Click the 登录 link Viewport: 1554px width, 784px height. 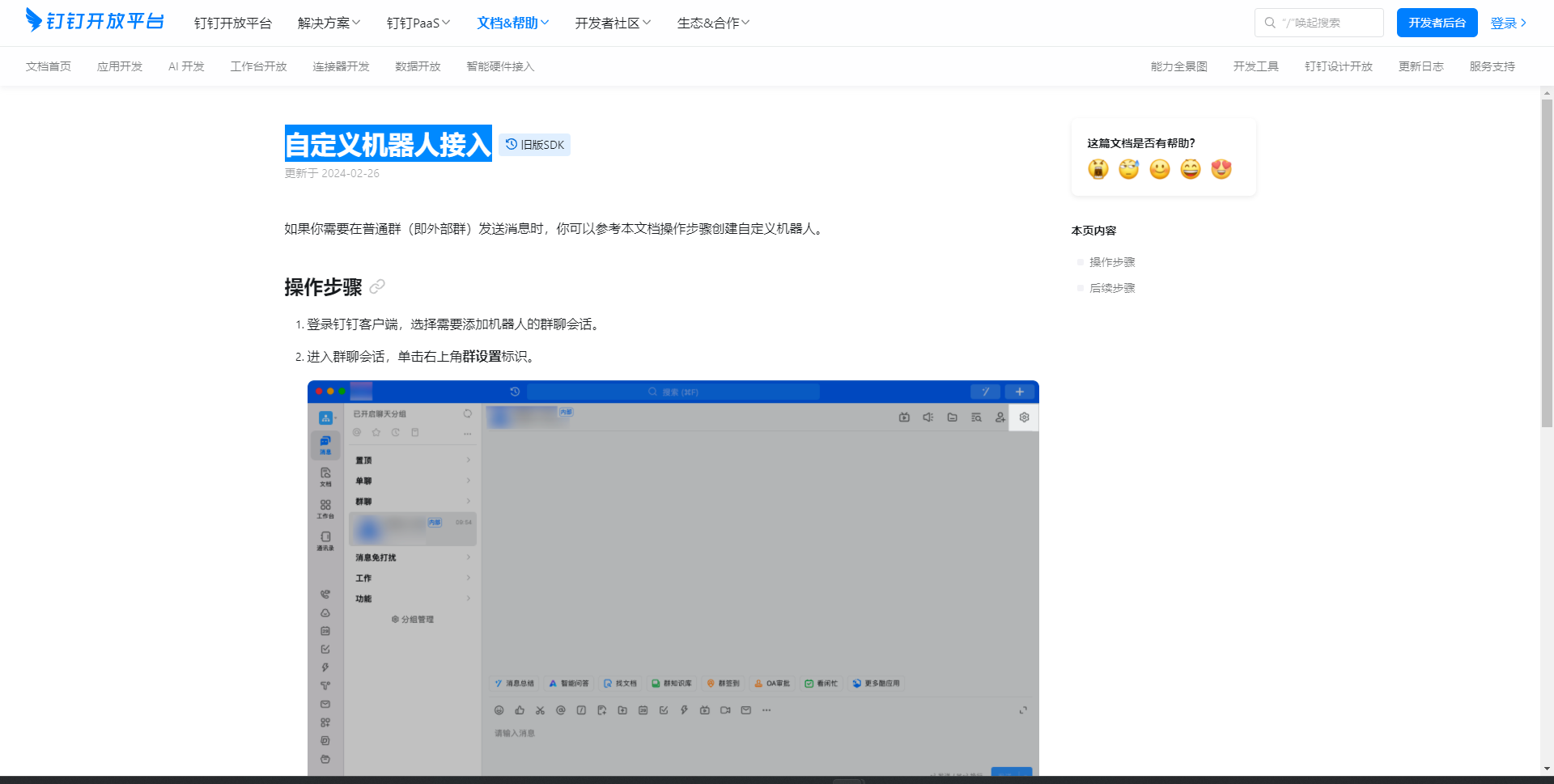[x=1509, y=23]
